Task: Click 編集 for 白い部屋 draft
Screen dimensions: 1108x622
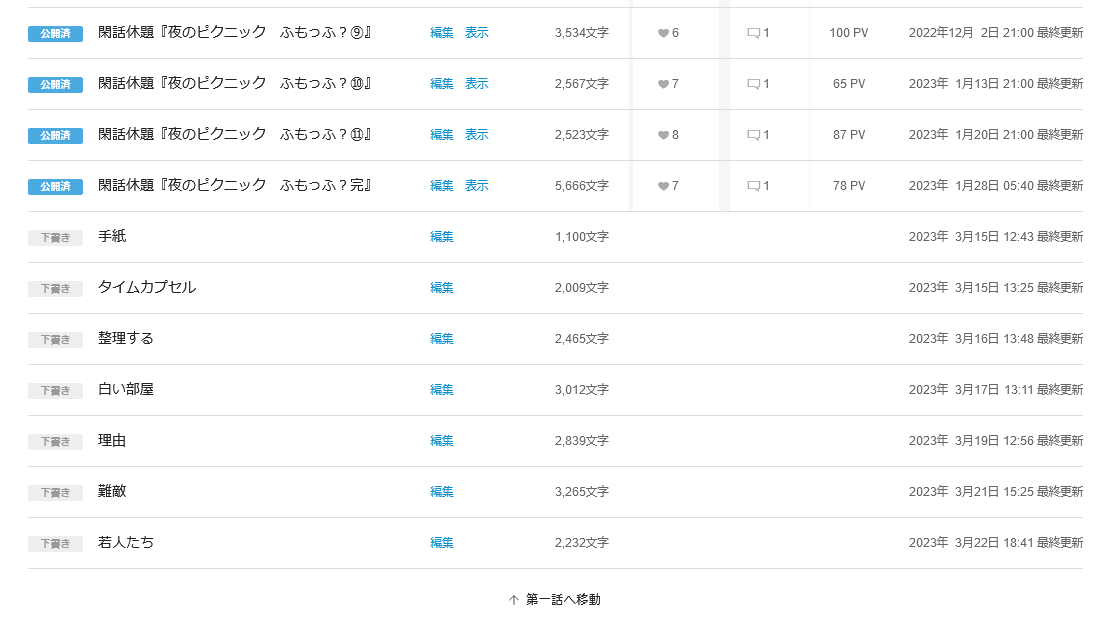Action: [441, 390]
